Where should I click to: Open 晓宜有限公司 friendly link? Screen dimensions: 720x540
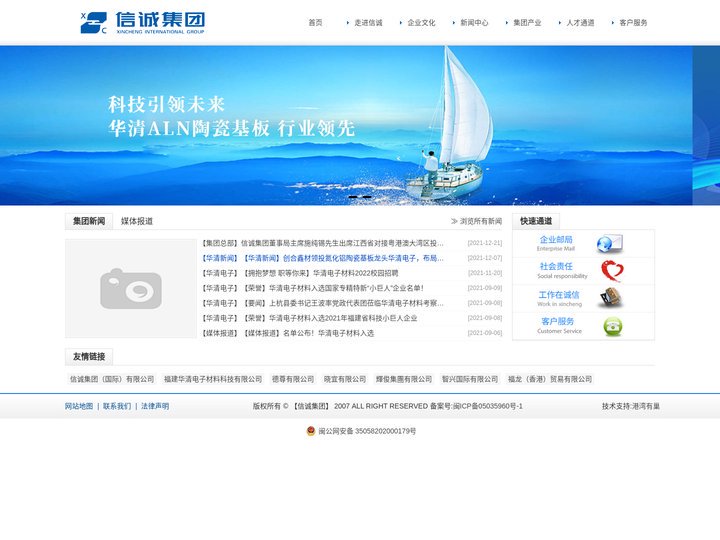(x=345, y=379)
